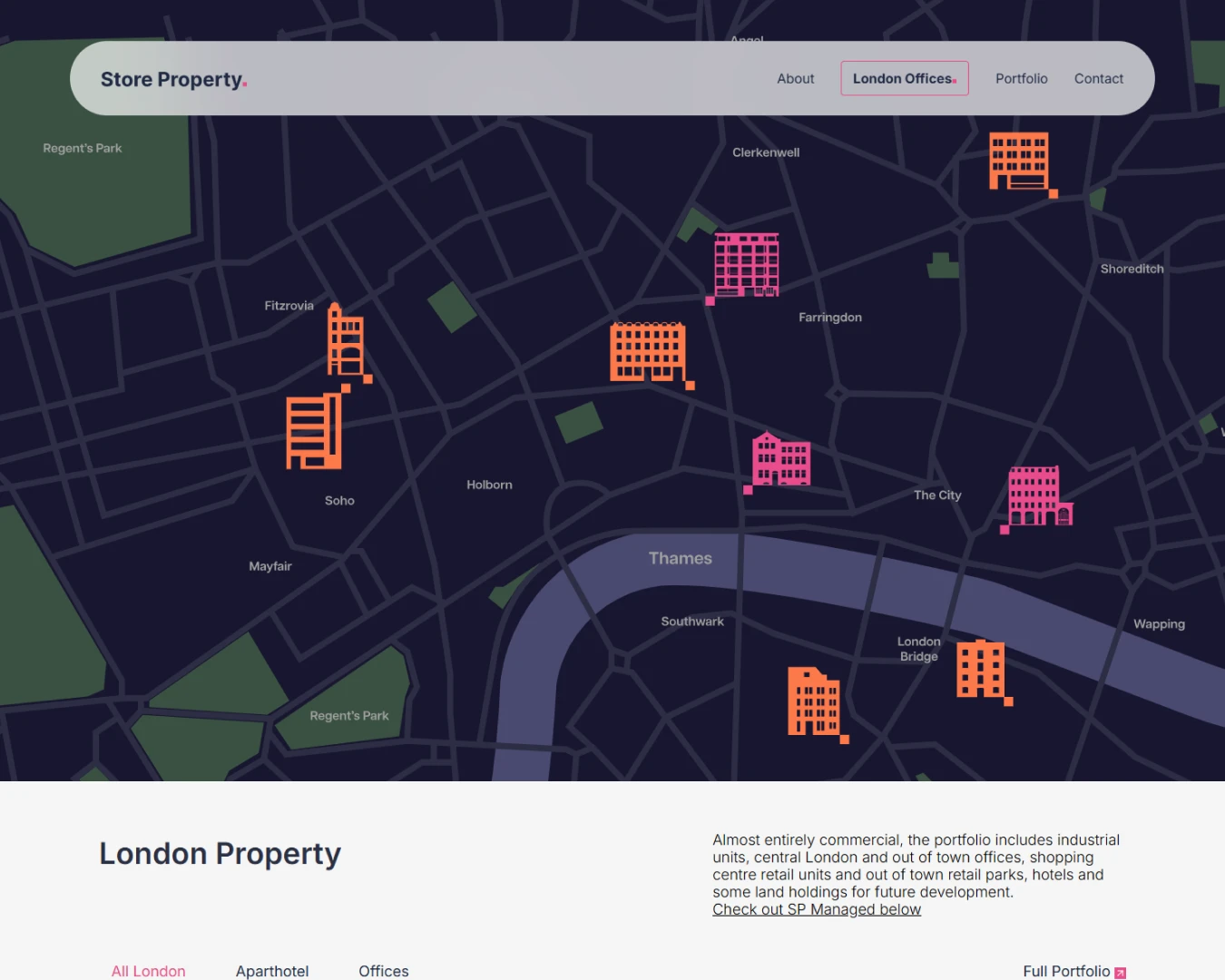Click the Store Property logo

click(x=173, y=80)
